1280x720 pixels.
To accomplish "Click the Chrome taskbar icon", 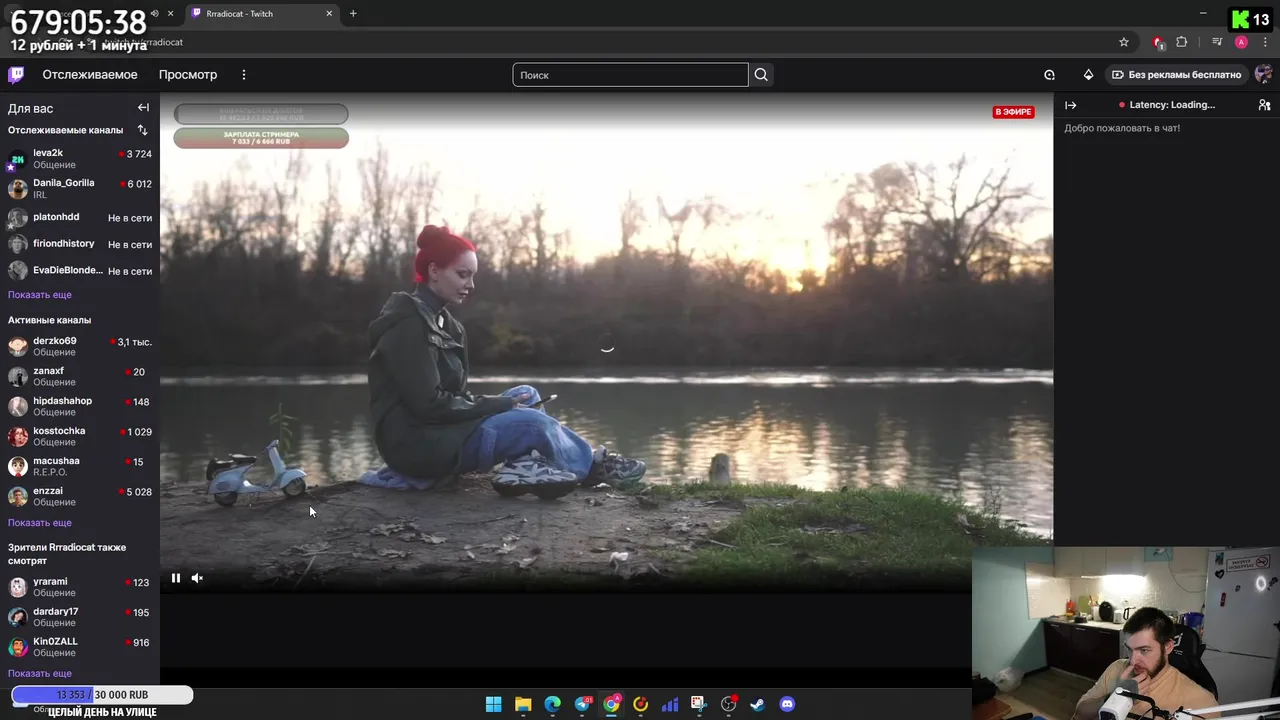I will coord(612,704).
